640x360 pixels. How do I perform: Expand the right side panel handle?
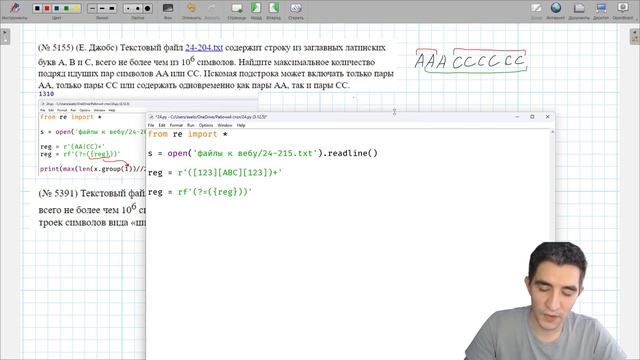[634, 37]
